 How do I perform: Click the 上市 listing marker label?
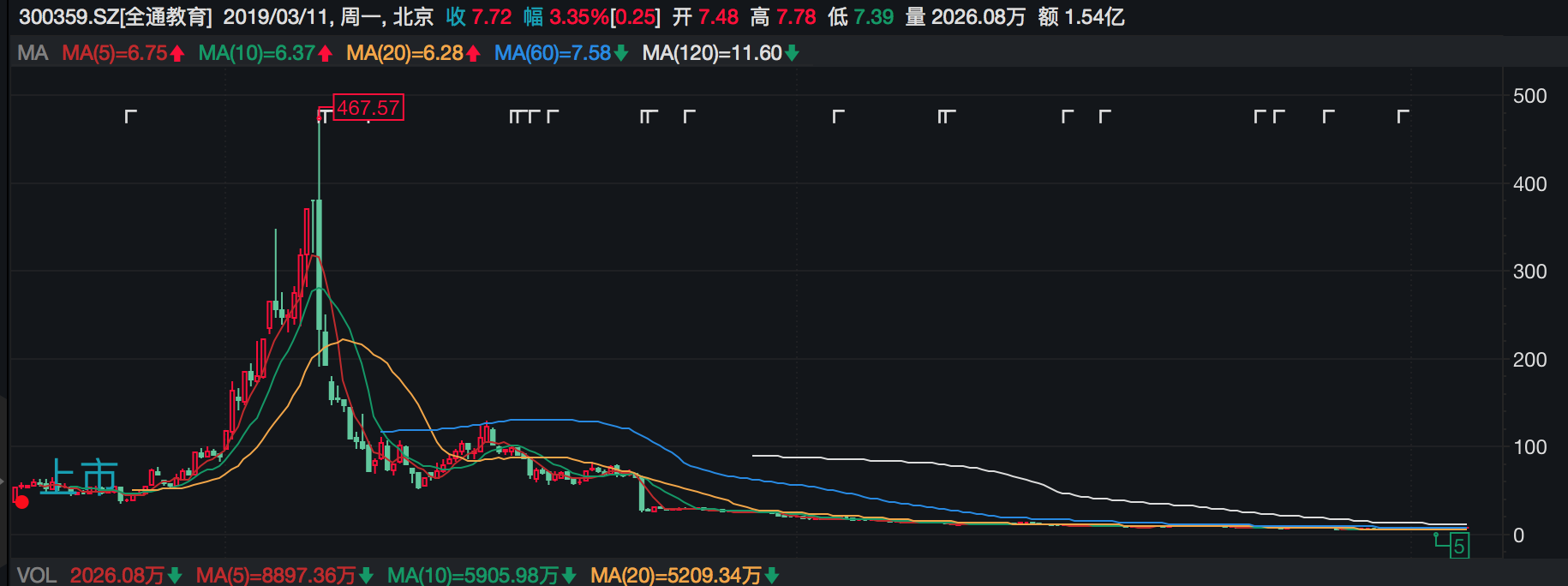coord(84,475)
